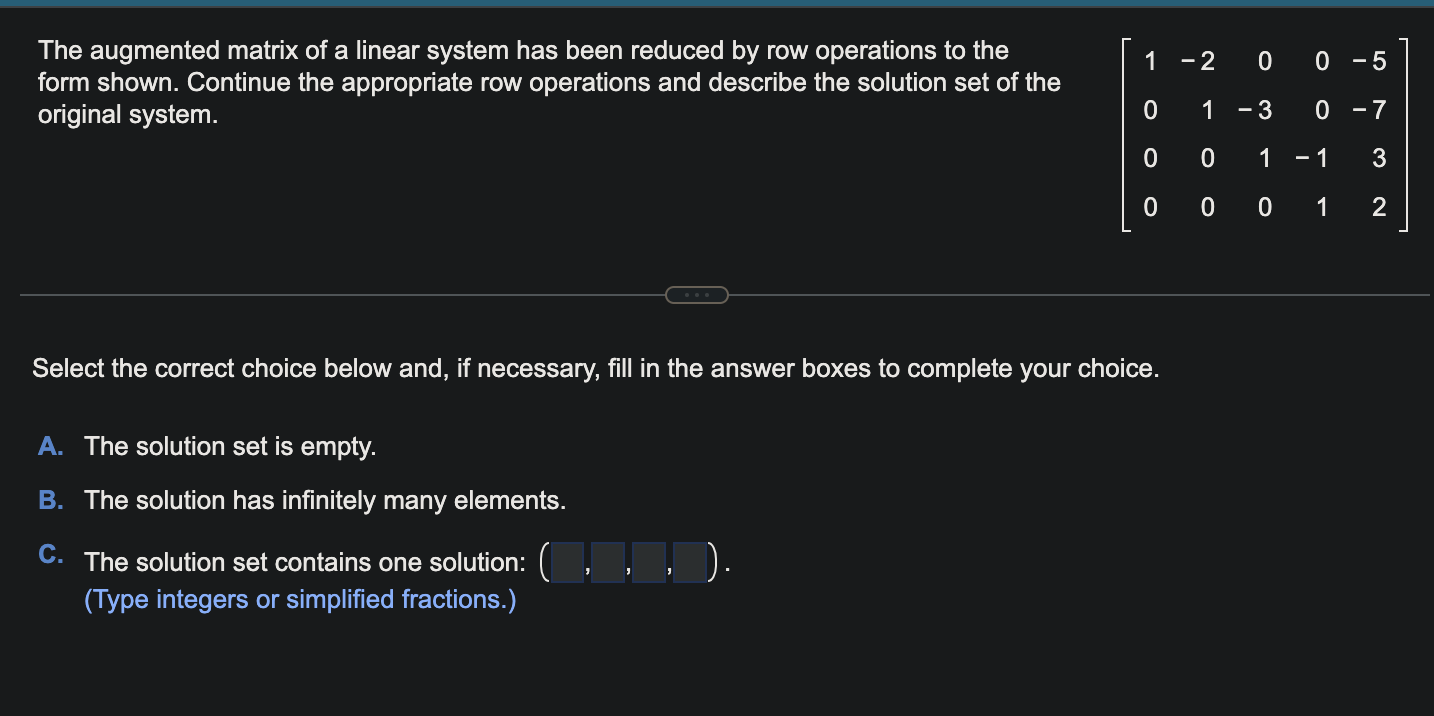Screen dimensions: 1434x716
Task: Click the problem description paragraph
Action: pos(548,82)
